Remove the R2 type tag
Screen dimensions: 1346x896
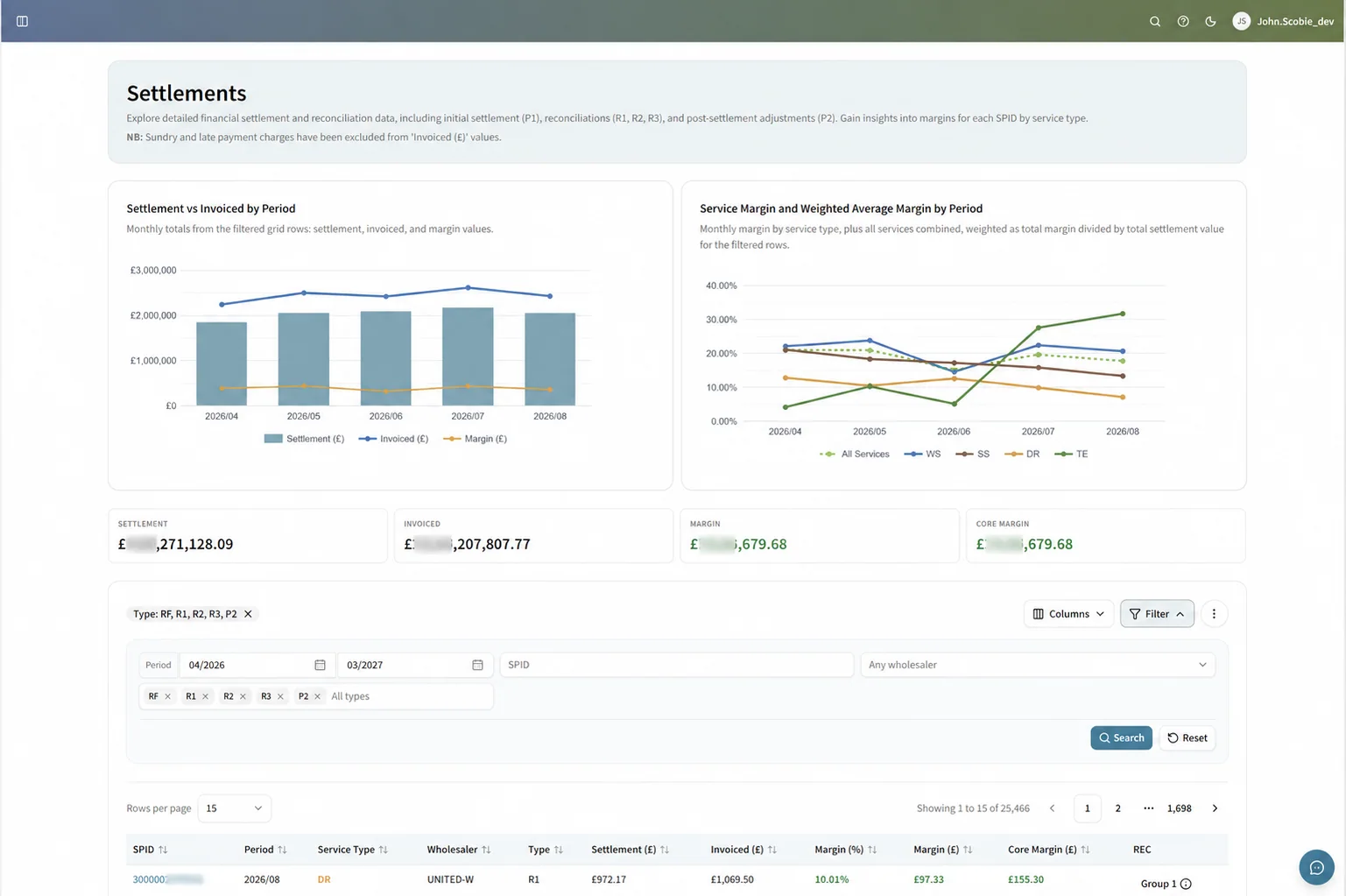pos(243,696)
